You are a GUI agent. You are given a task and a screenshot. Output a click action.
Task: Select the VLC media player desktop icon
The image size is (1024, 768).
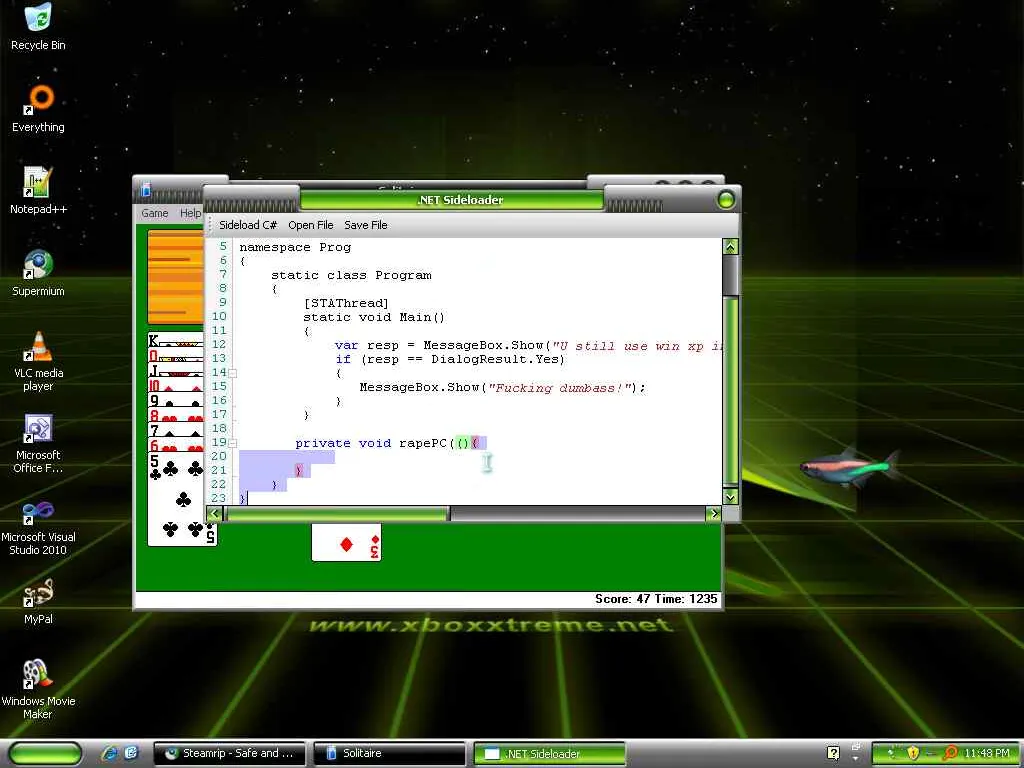coord(38,361)
